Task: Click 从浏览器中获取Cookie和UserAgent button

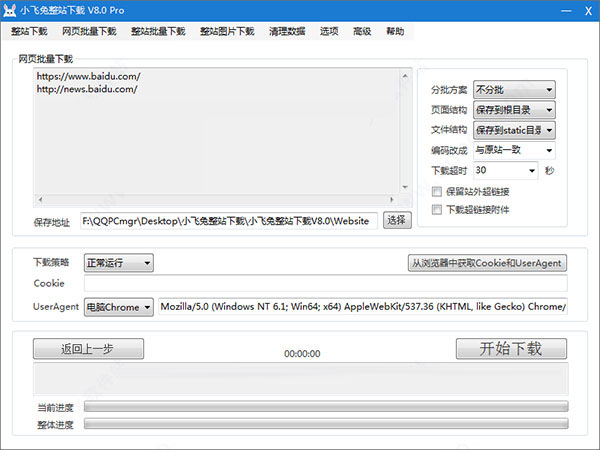Action: coord(487,263)
